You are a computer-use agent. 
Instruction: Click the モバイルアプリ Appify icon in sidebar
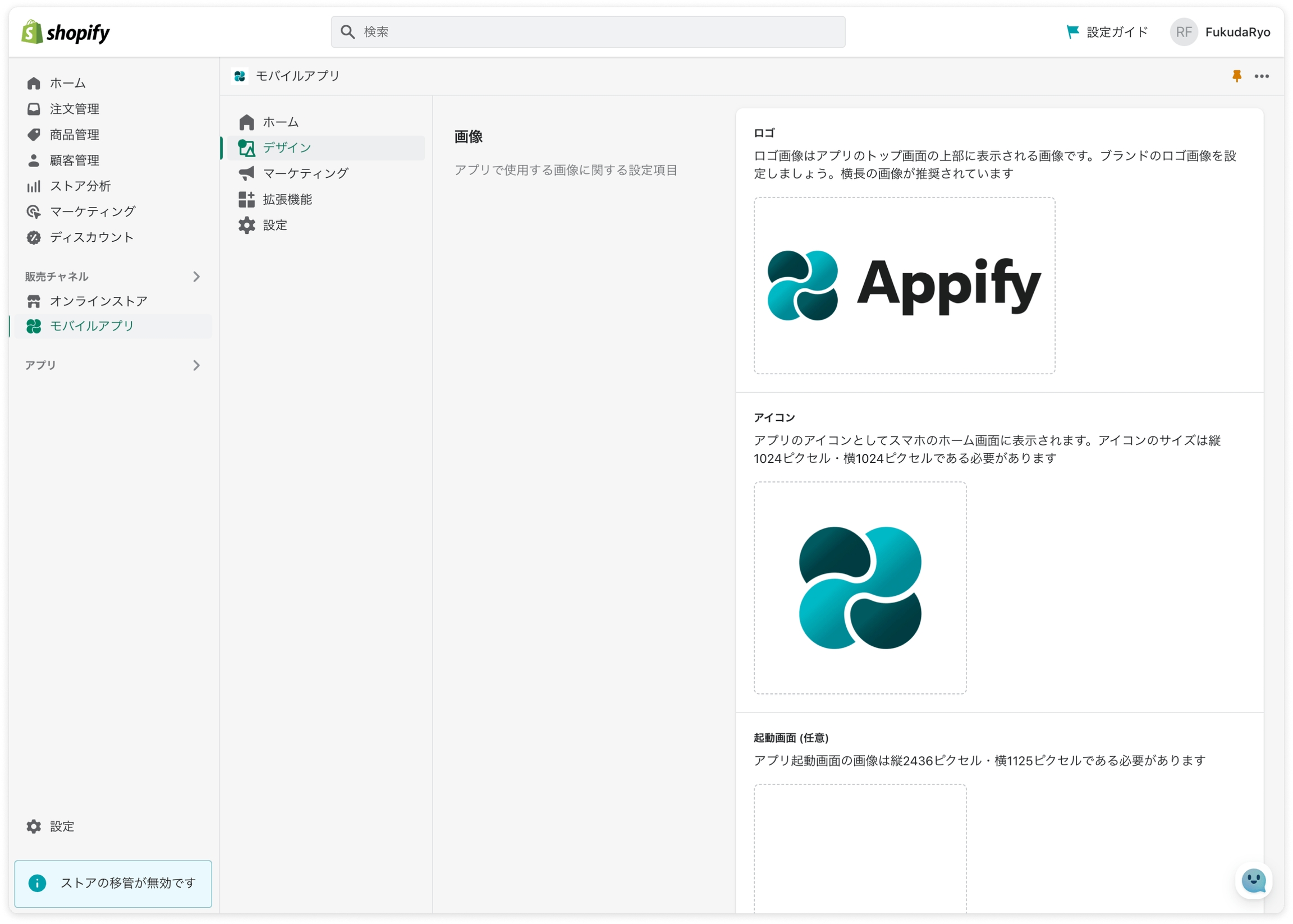click(34, 326)
